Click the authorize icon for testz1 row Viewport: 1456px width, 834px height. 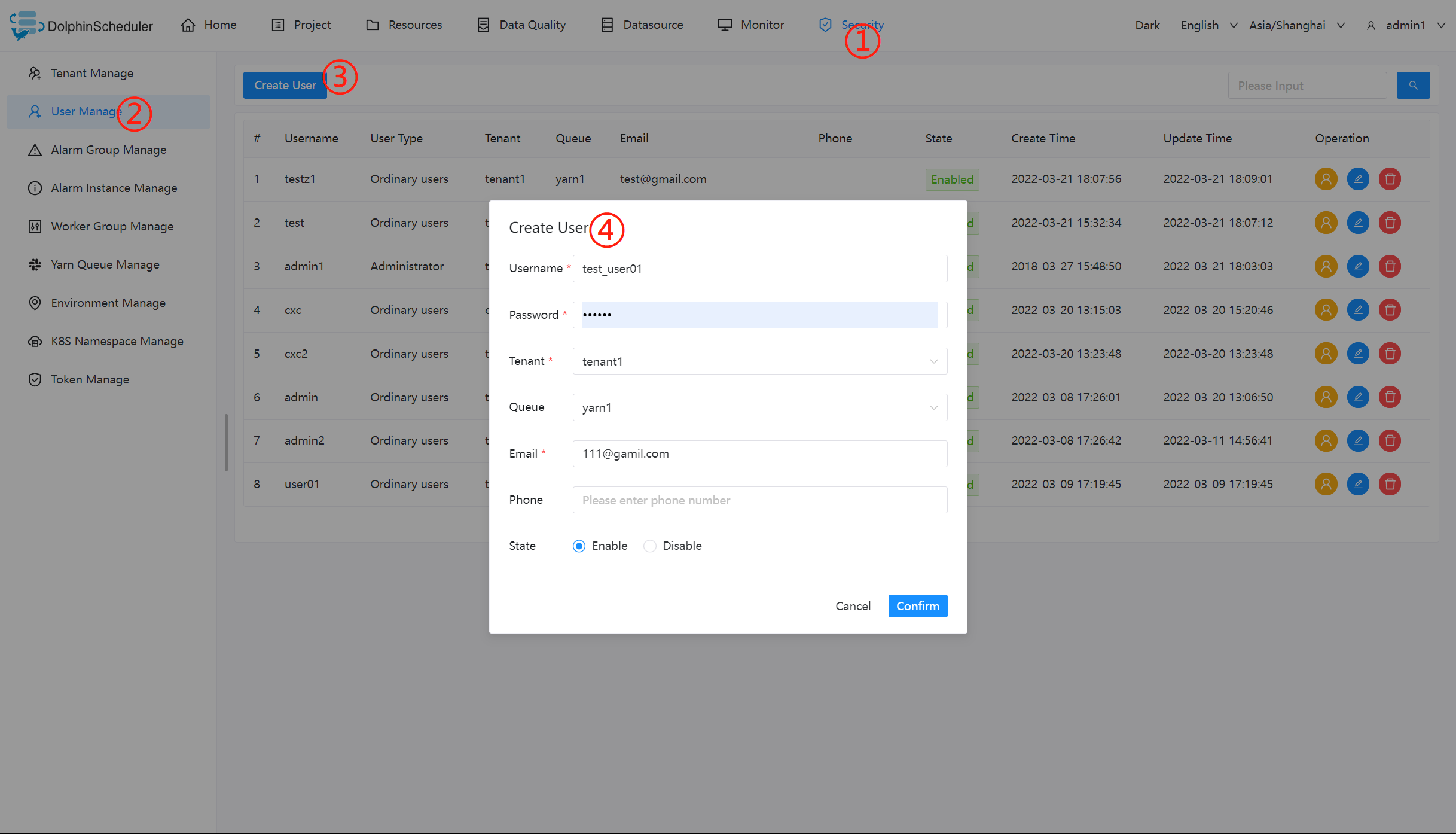[x=1326, y=179]
